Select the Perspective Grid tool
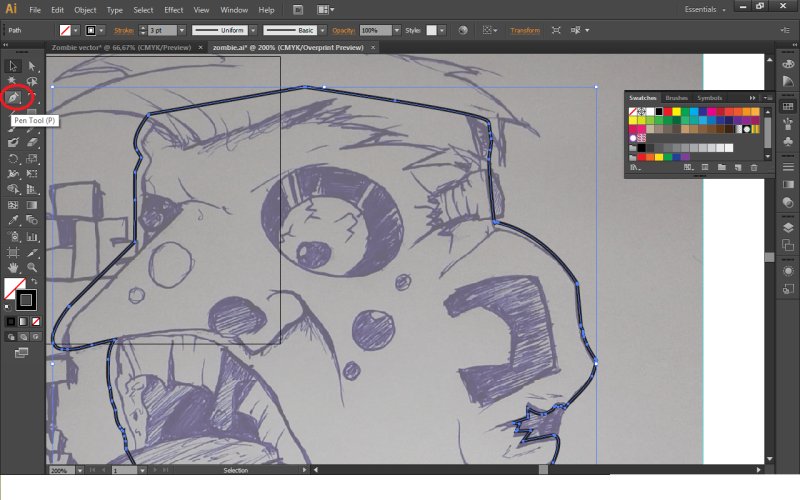The image size is (800, 500). pyautogui.click(x=32, y=189)
